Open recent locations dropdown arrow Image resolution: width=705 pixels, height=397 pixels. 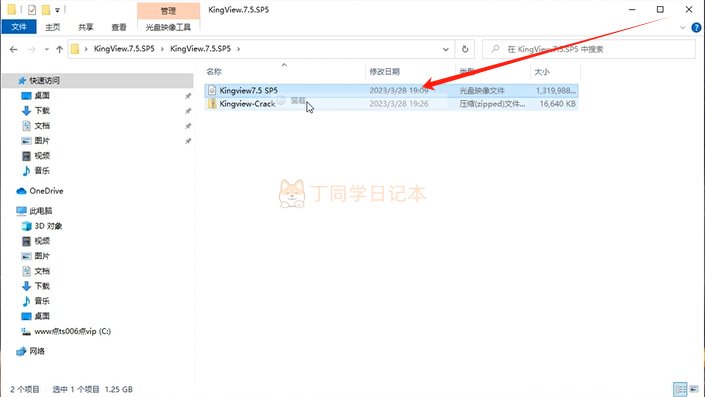coord(46,49)
